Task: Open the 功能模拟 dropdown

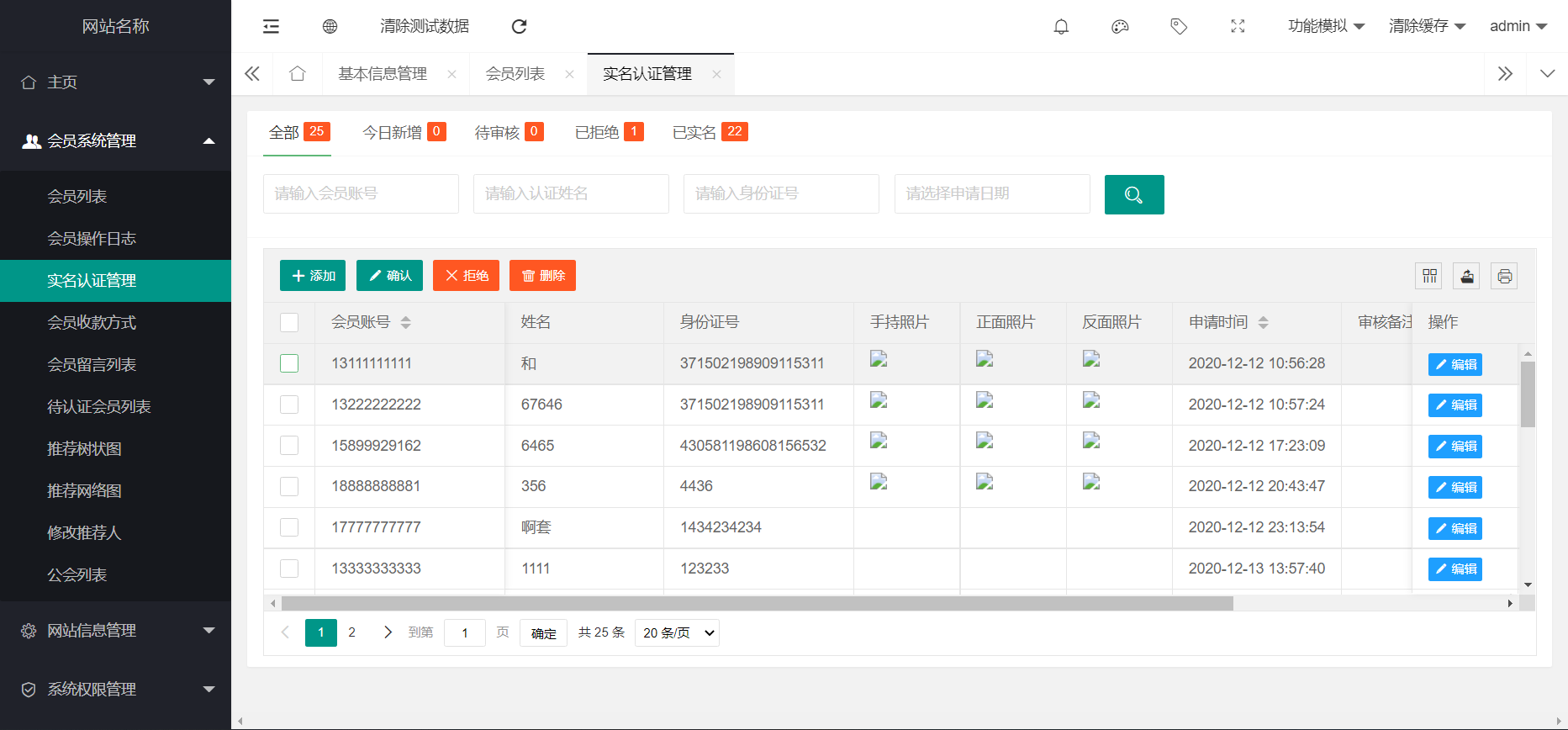Action: pos(1326,26)
